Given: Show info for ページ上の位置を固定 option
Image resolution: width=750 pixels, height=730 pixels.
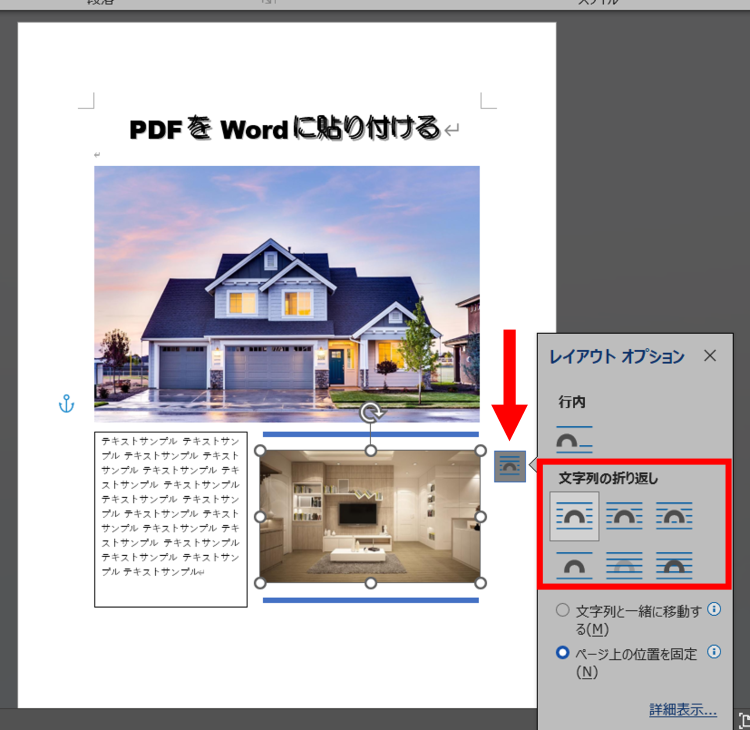Looking at the screenshot, I should [714, 652].
